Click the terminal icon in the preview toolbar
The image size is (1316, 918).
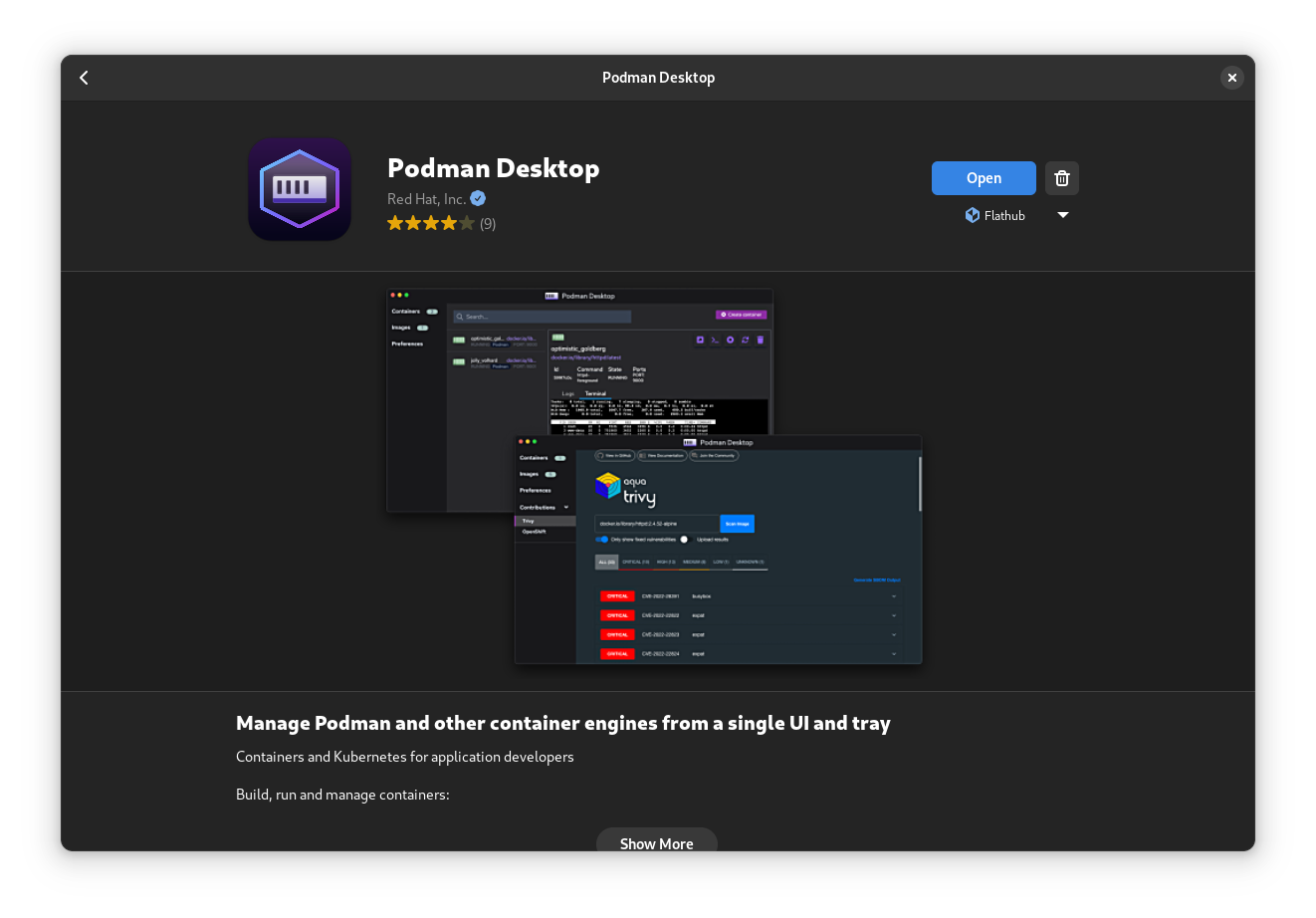click(x=715, y=341)
